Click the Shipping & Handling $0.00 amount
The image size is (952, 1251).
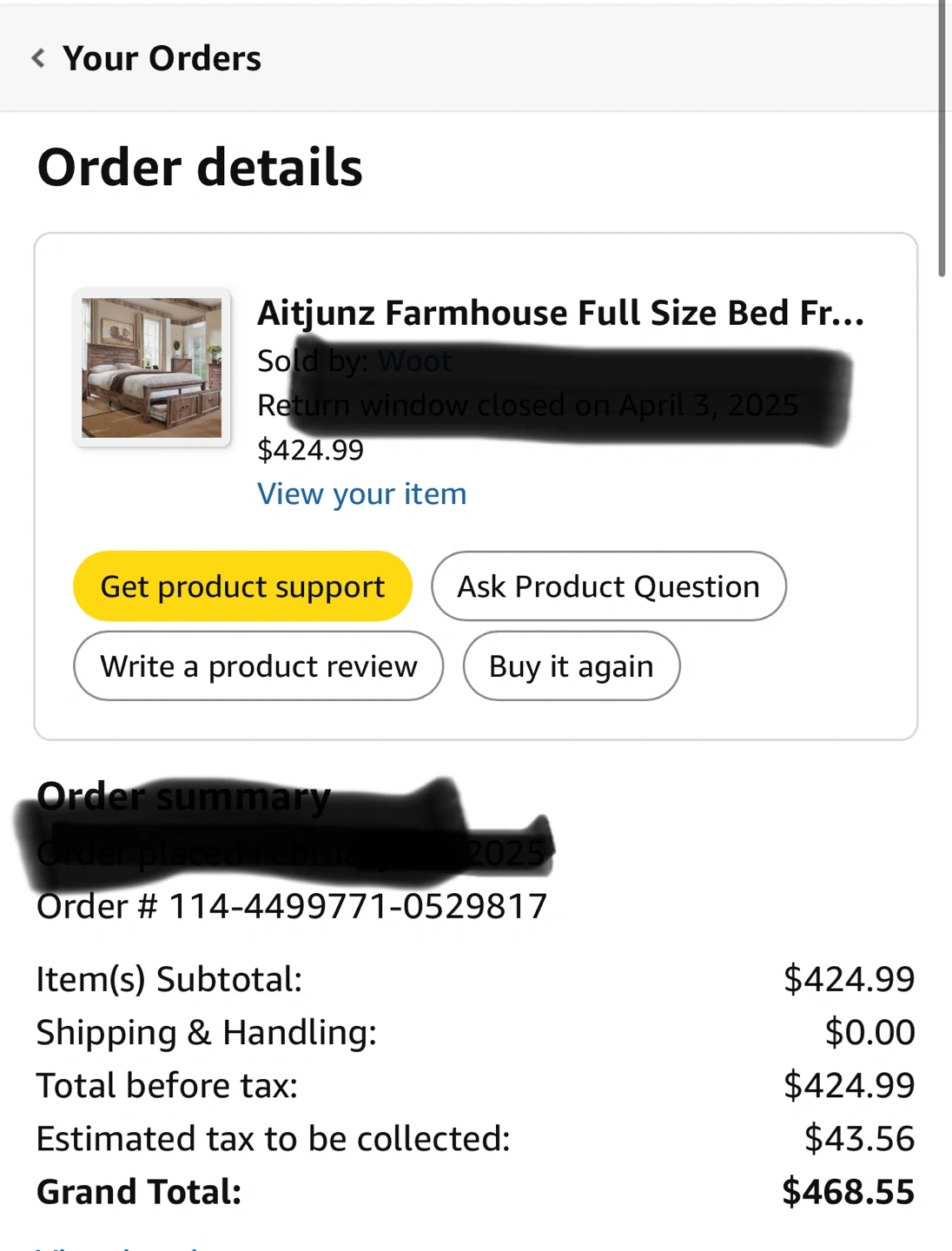click(869, 1032)
